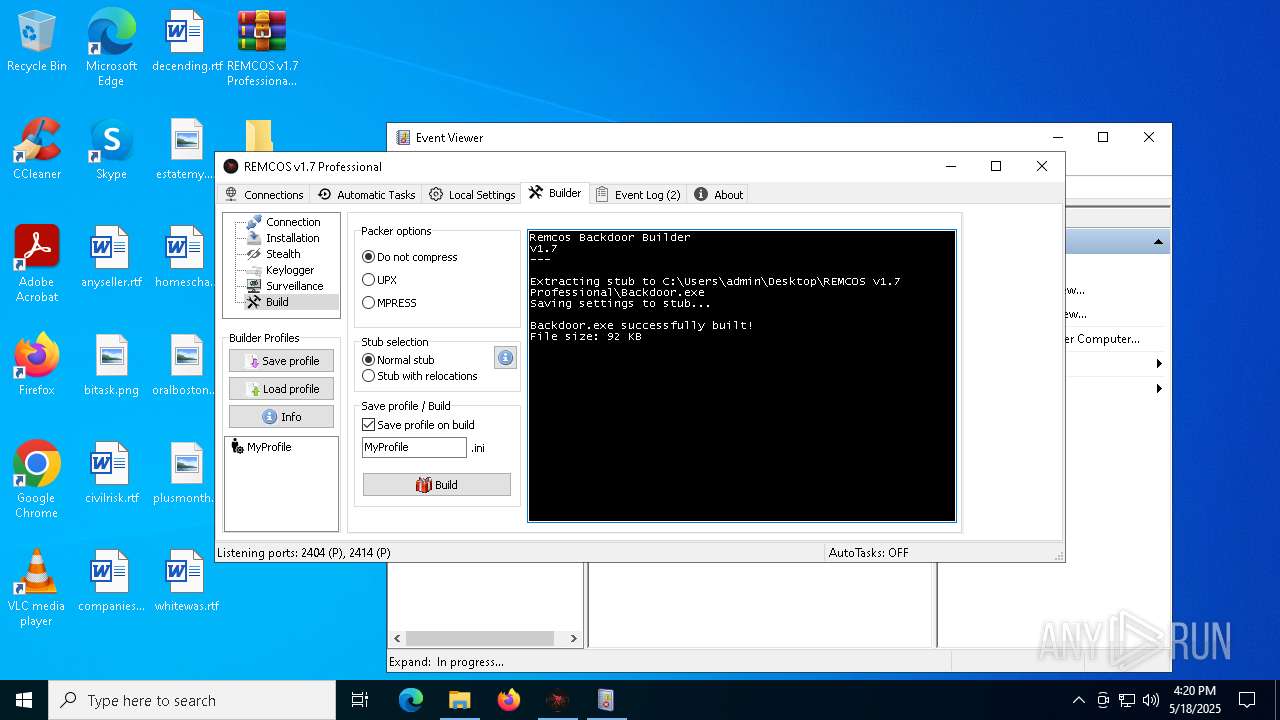Select Normal stub option
1280x720 pixels.
point(398,360)
